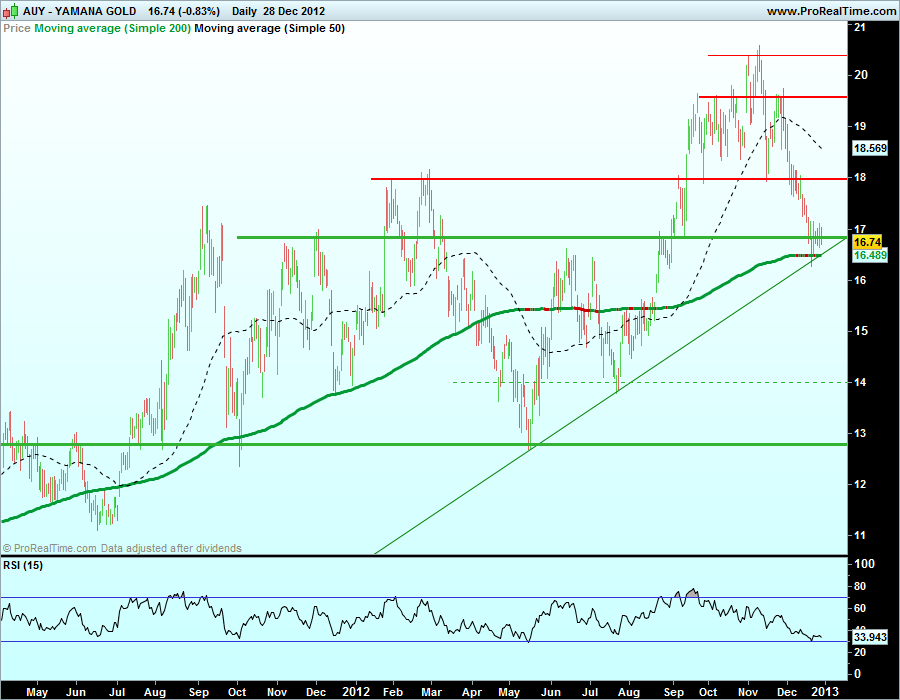Click the 80 RSI axis label

[860, 586]
